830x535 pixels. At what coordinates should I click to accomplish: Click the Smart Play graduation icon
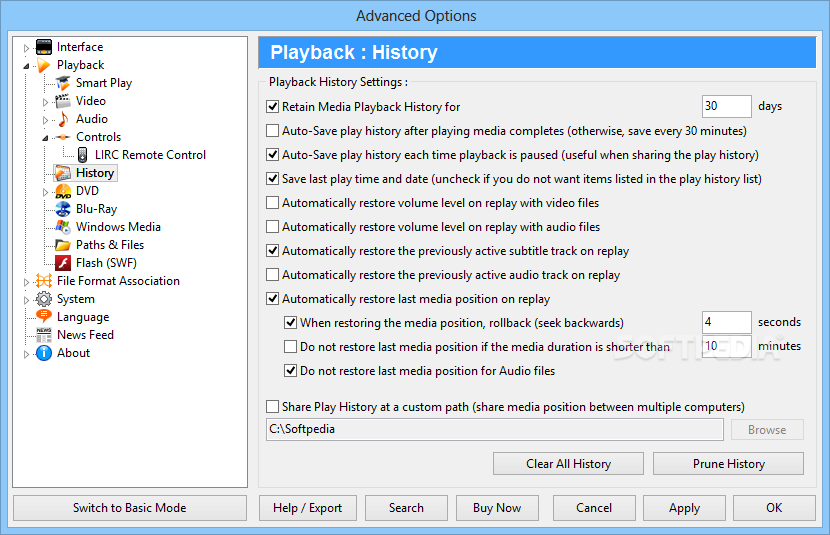pyautogui.click(x=63, y=83)
